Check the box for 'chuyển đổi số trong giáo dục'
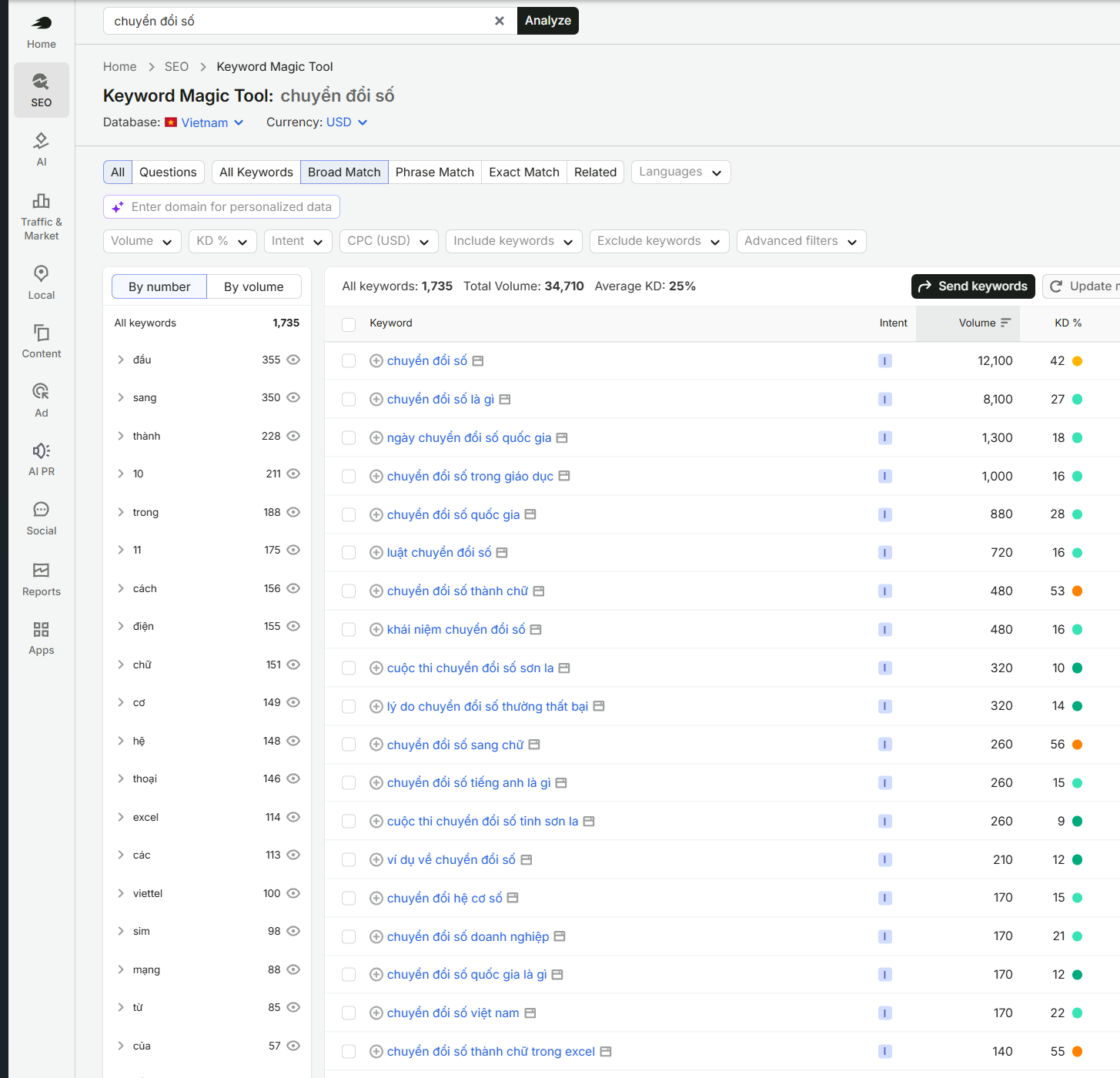 point(349,477)
